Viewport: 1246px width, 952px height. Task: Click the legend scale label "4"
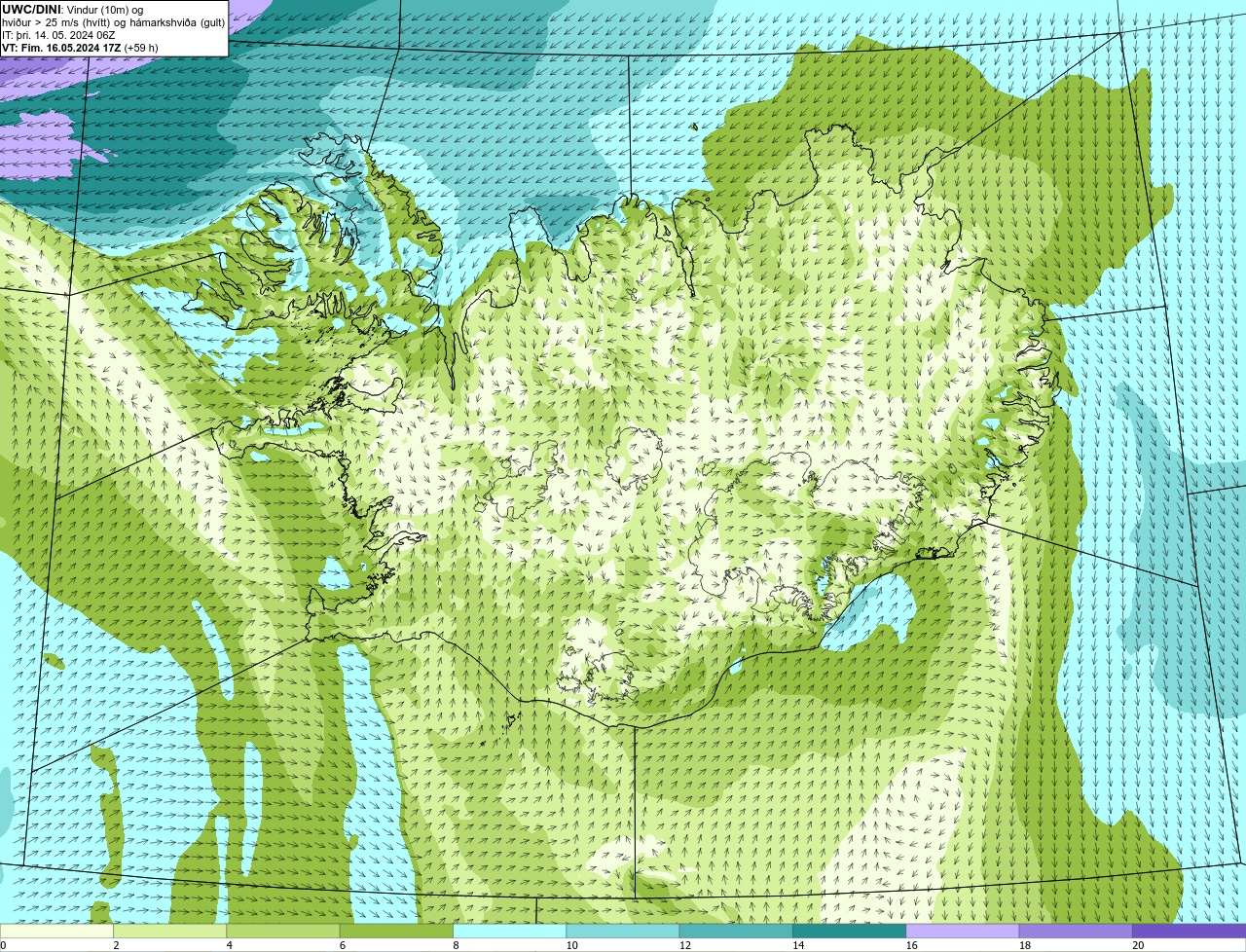[230, 945]
